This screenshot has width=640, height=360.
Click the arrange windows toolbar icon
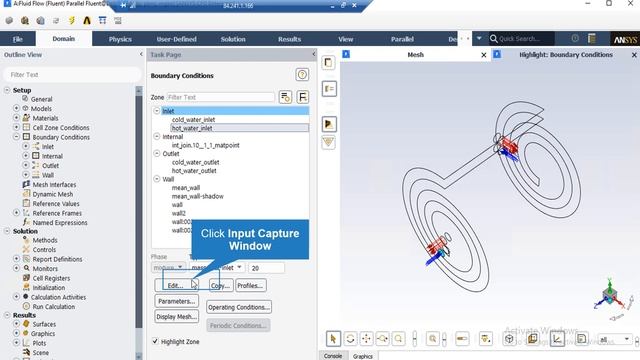(102, 20)
